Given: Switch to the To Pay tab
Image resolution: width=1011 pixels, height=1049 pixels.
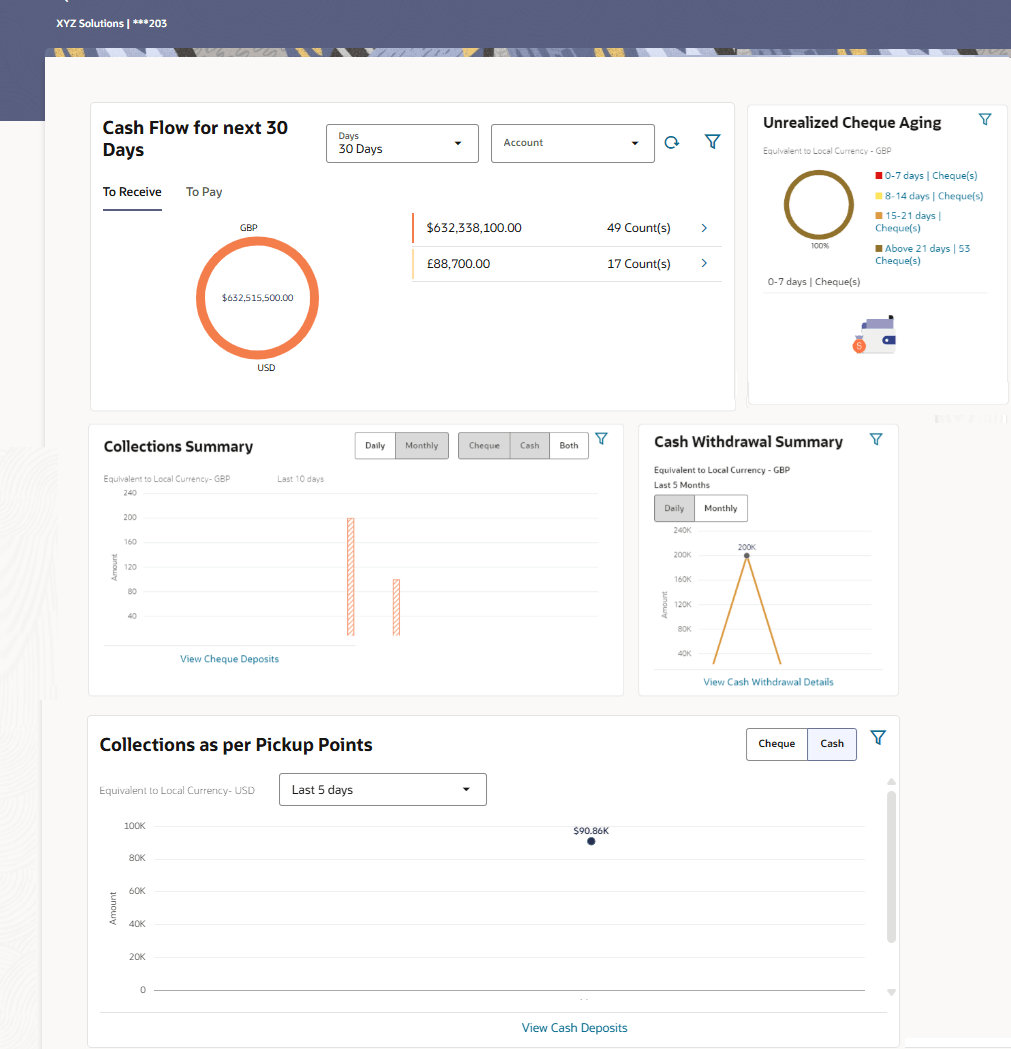Looking at the screenshot, I should pos(204,192).
